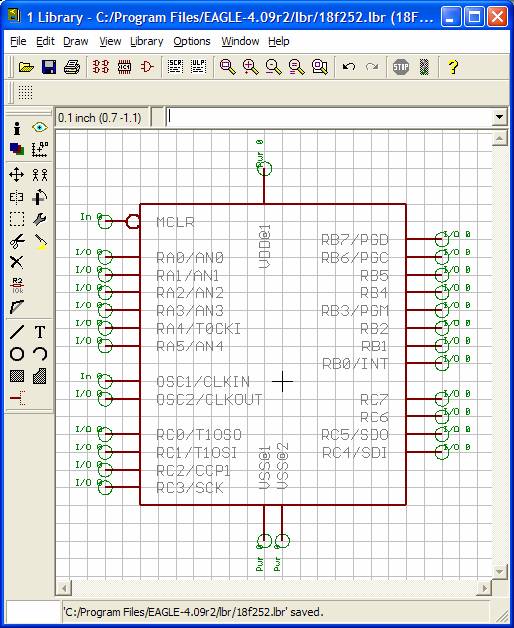This screenshot has height=628, width=514.
Task: Open the Library menu
Action: pyautogui.click(x=147, y=41)
